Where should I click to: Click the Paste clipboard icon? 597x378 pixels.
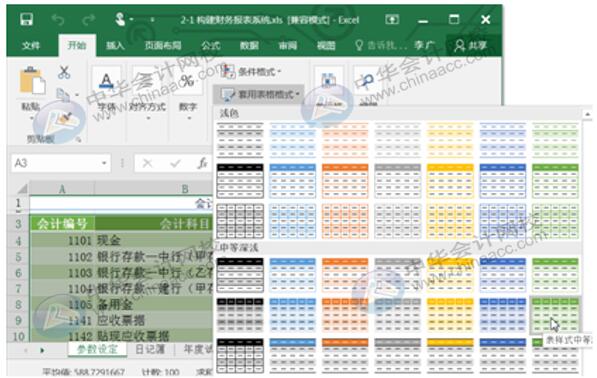[x=32, y=80]
